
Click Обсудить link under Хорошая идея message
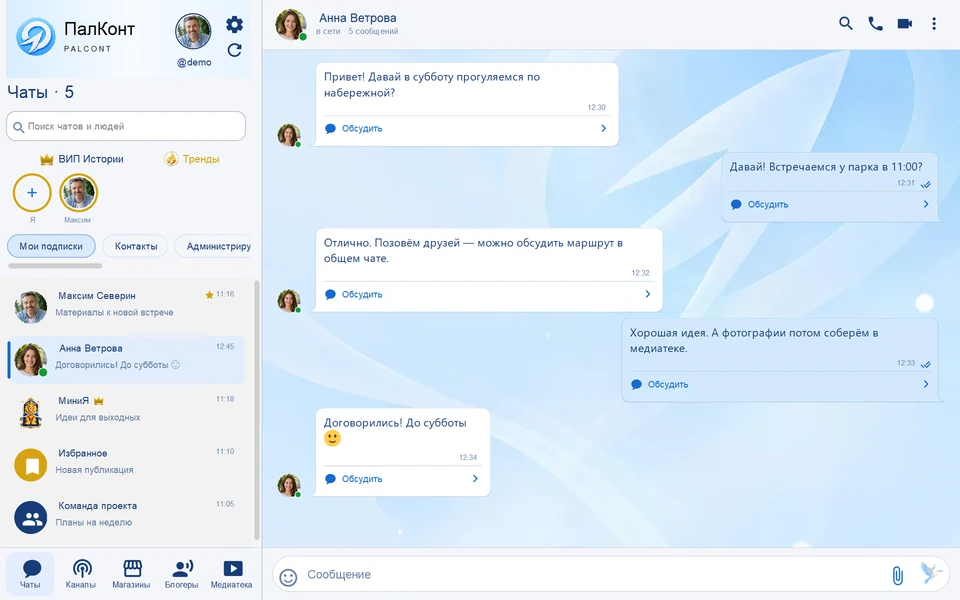coord(667,384)
